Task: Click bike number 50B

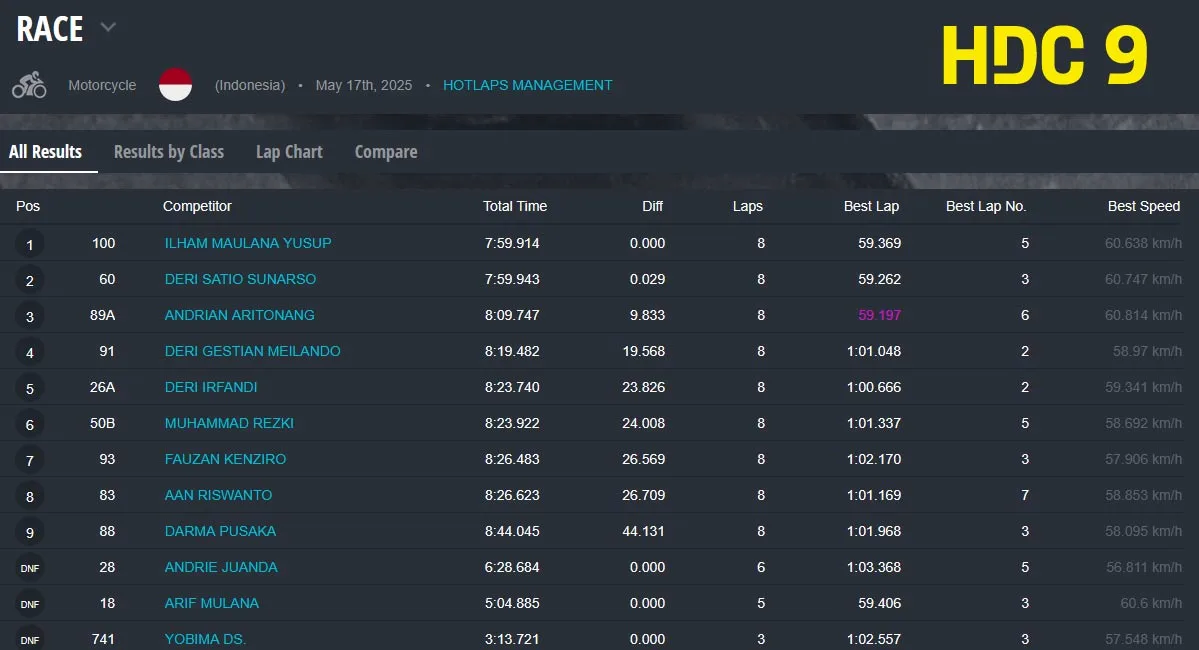Action: coord(102,423)
